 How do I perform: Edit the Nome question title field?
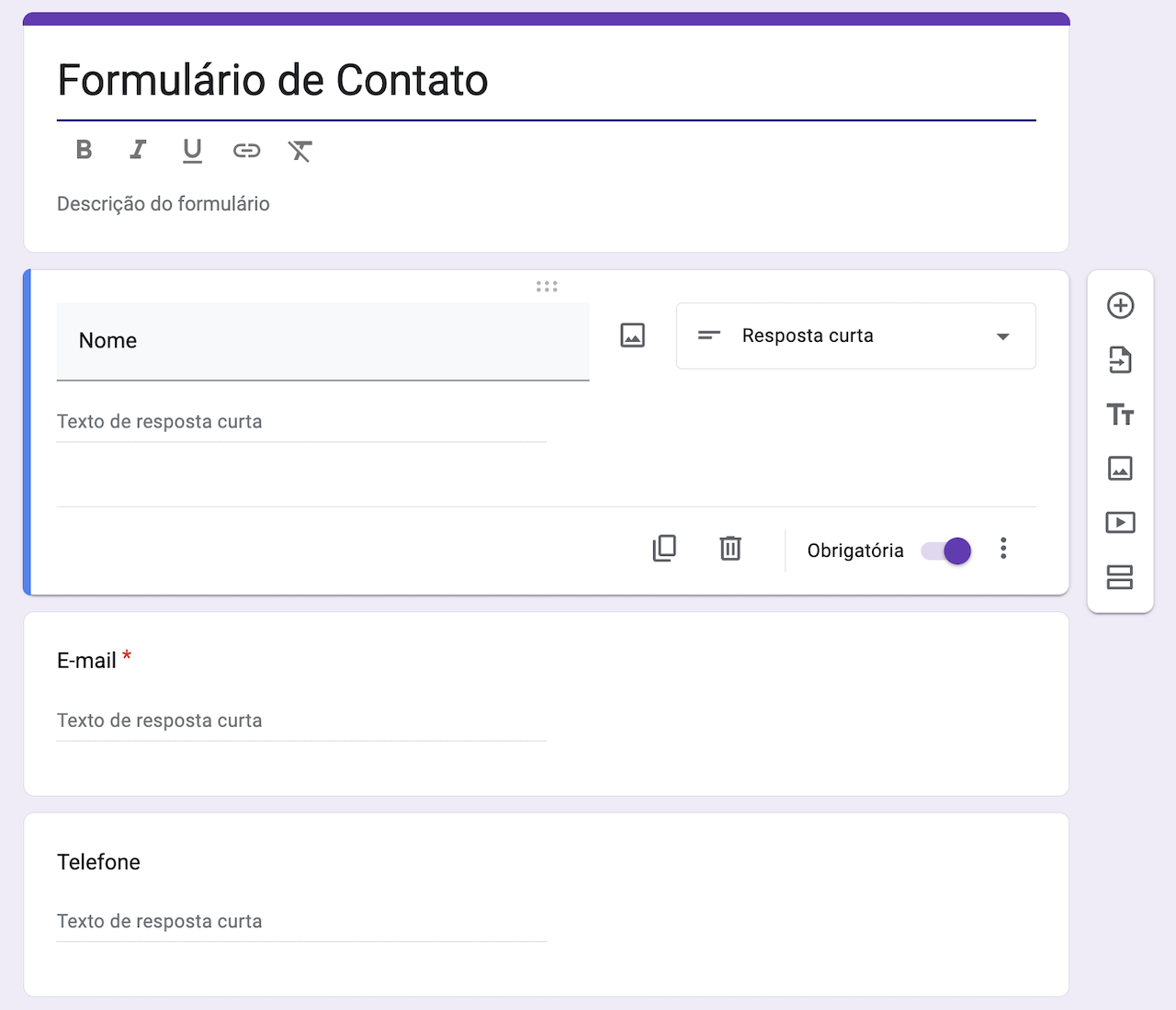(x=322, y=341)
